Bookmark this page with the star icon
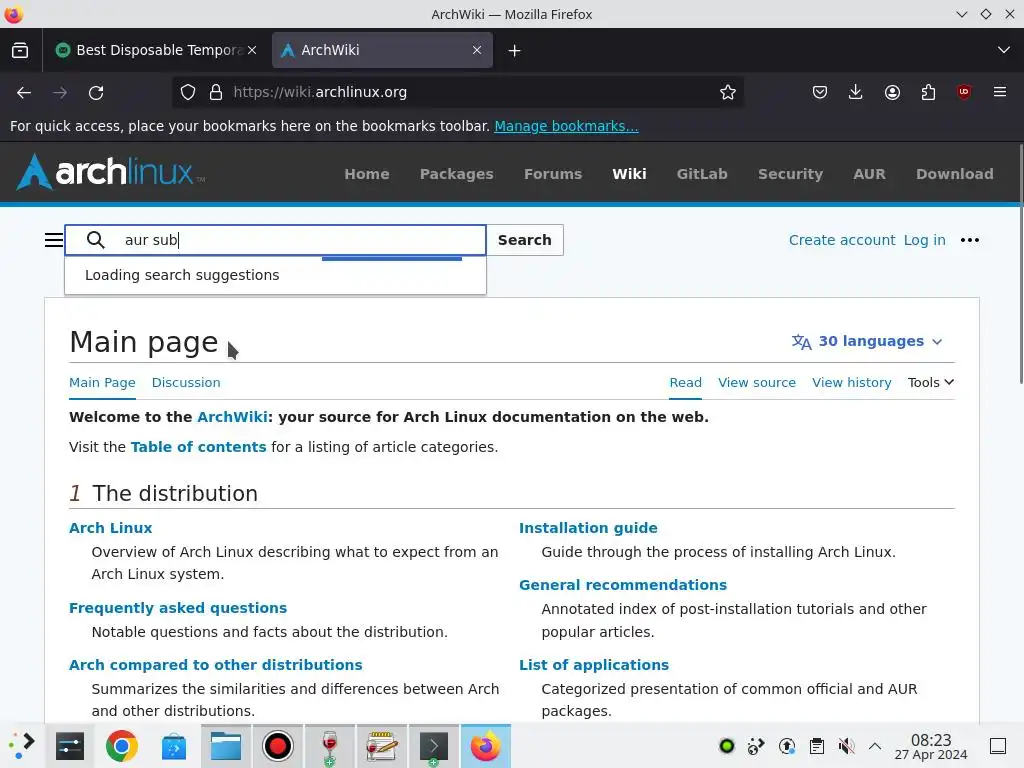This screenshot has width=1024, height=768. [x=728, y=93]
